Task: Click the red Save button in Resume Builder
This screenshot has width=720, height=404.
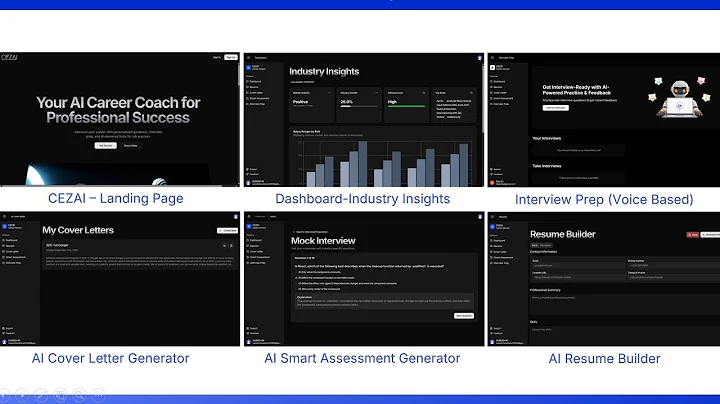Action: pos(692,235)
